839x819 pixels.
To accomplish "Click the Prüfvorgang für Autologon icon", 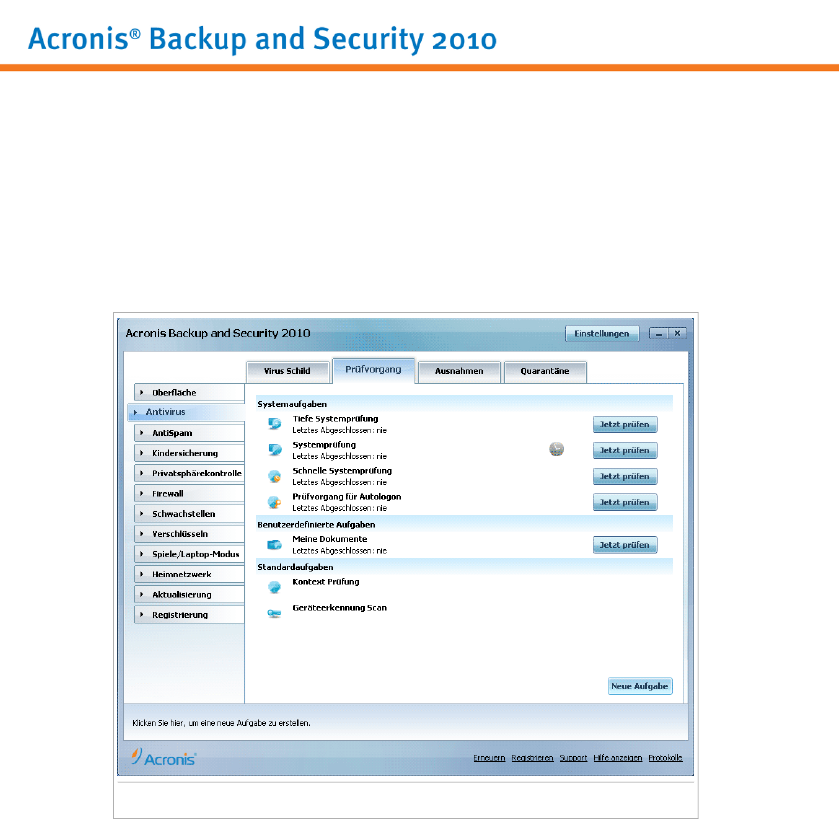I will tap(274, 502).
